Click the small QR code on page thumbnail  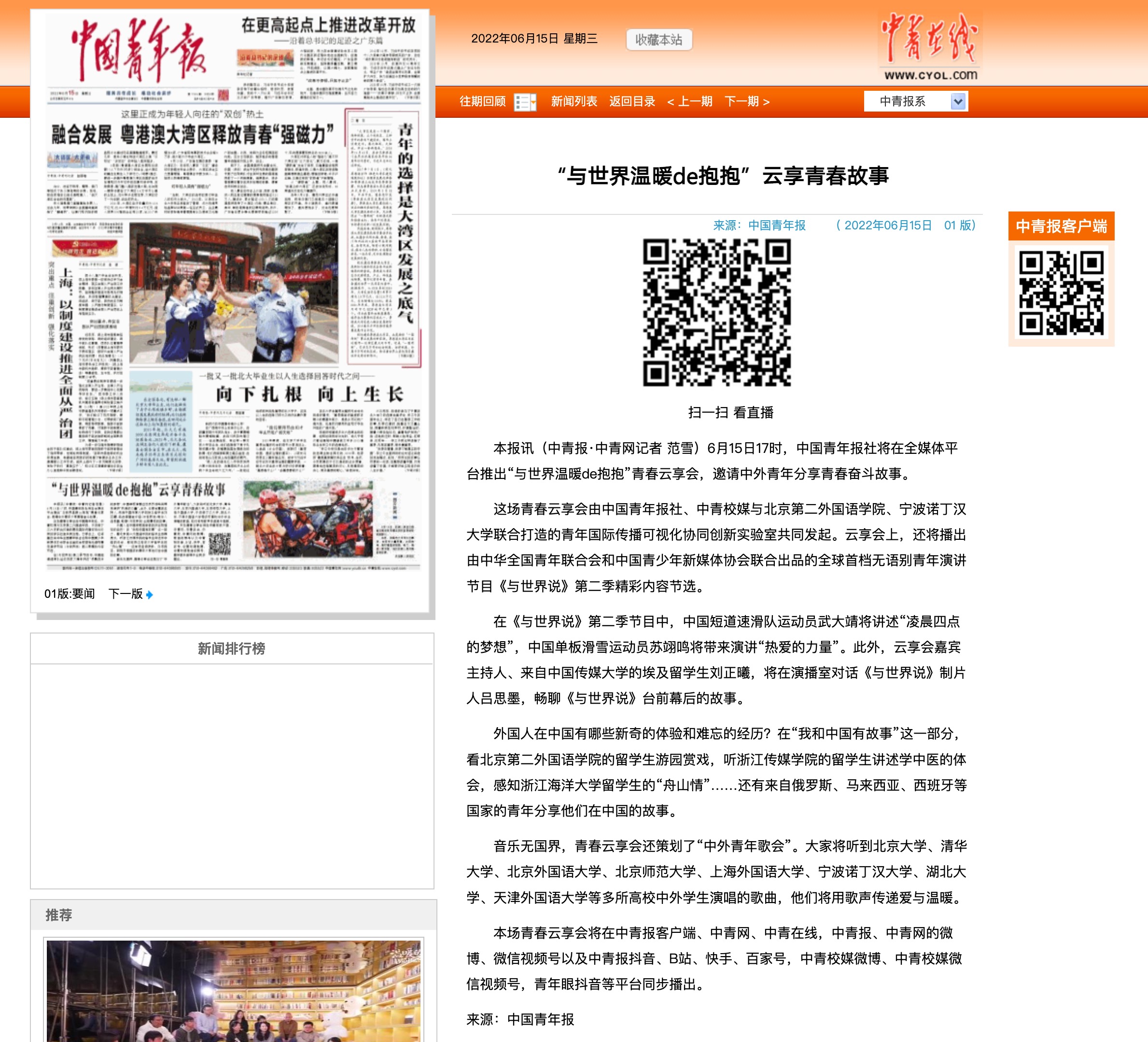click(219, 544)
